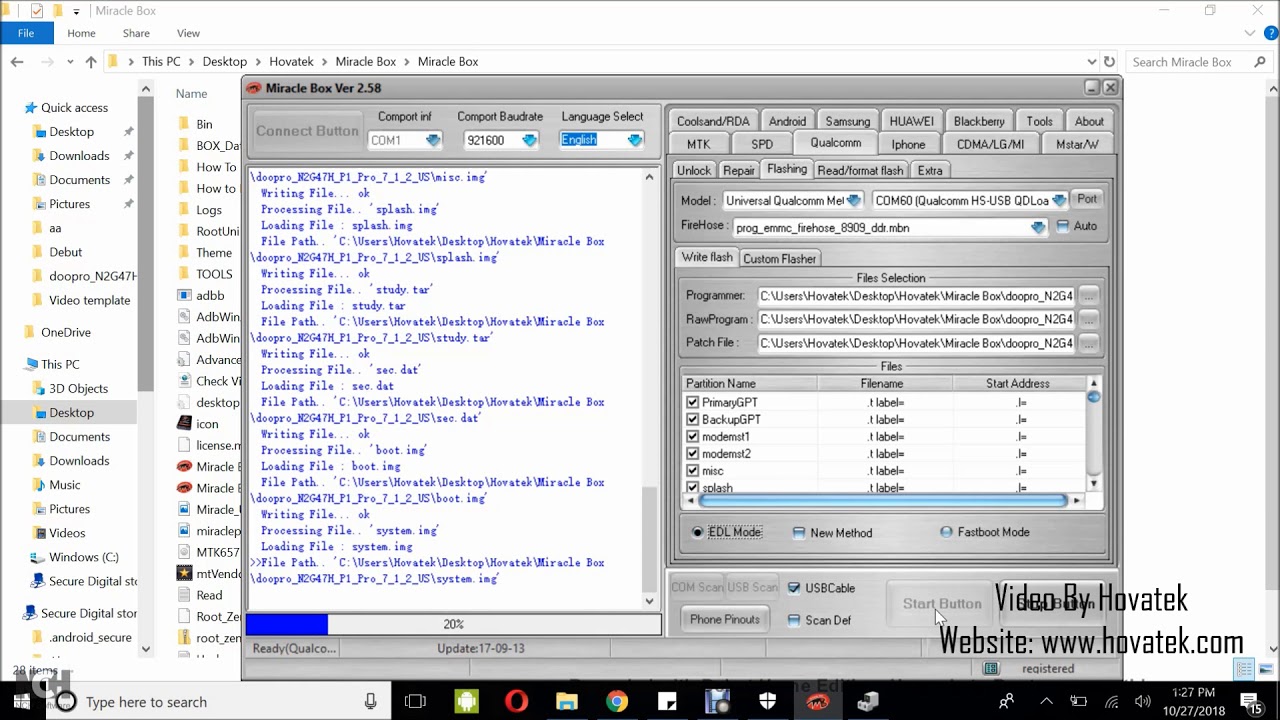
Task: Open Quick access star in navigation pane
Action: pos(31,108)
